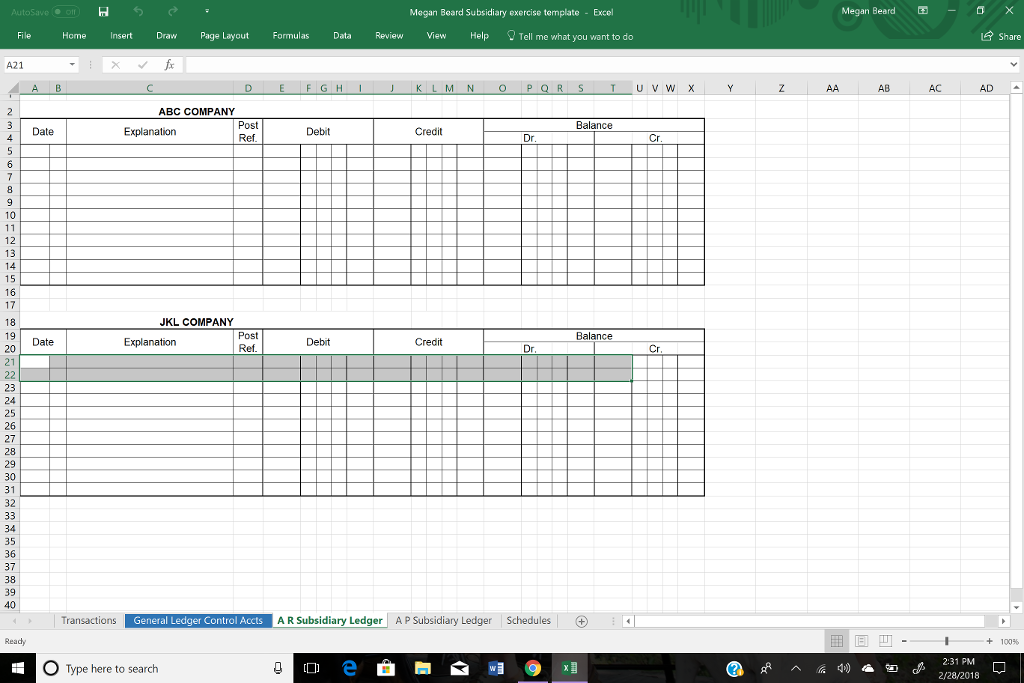Open the Data ribbon tab
This screenshot has width=1024, height=683.
tap(342, 36)
